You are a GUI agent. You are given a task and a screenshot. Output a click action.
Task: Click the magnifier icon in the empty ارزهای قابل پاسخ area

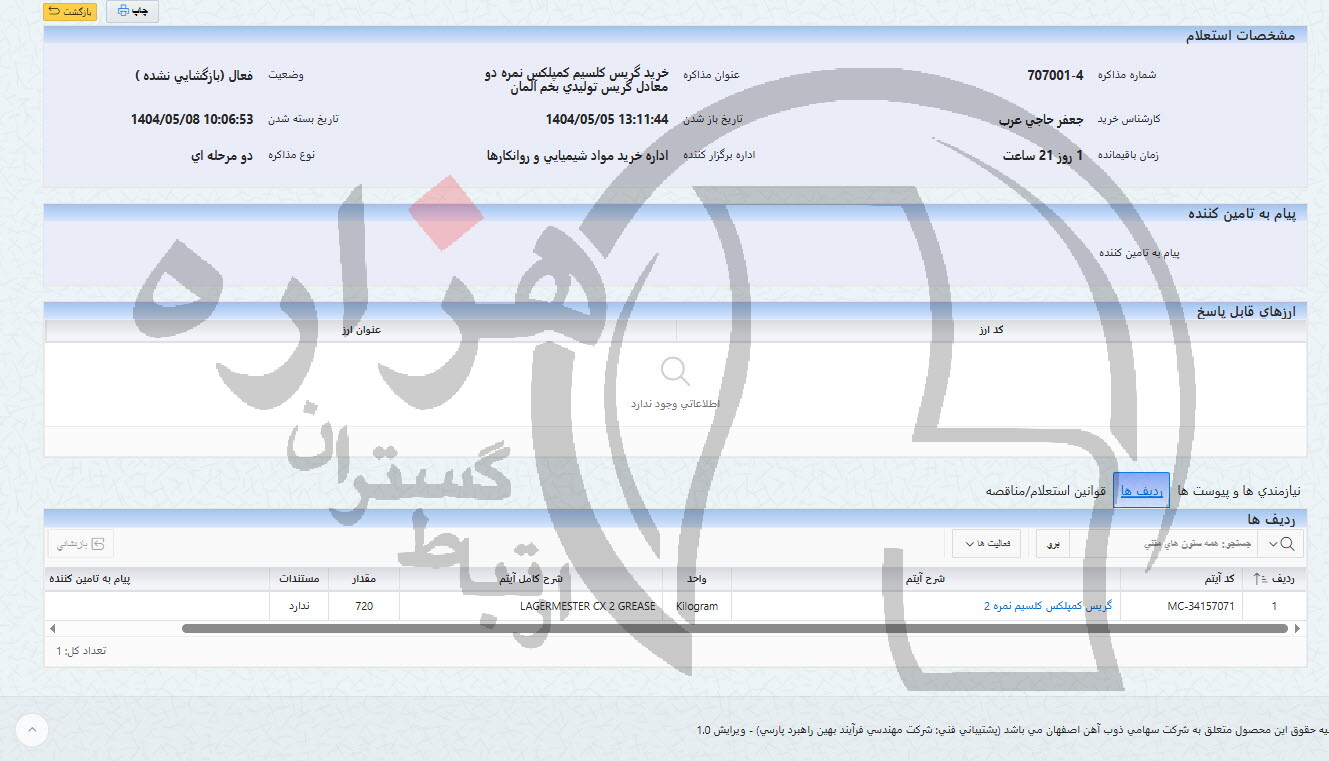point(676,370)
